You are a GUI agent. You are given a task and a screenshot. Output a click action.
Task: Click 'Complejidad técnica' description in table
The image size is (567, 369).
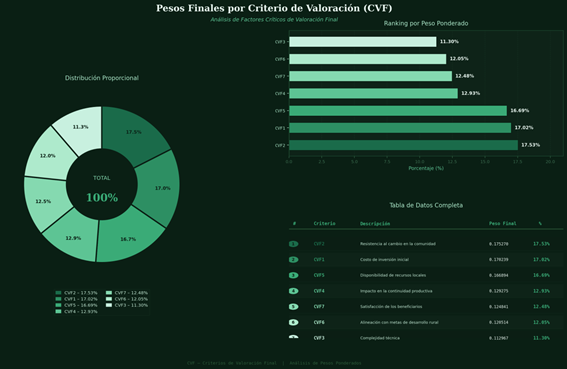(x=380, y=338)
